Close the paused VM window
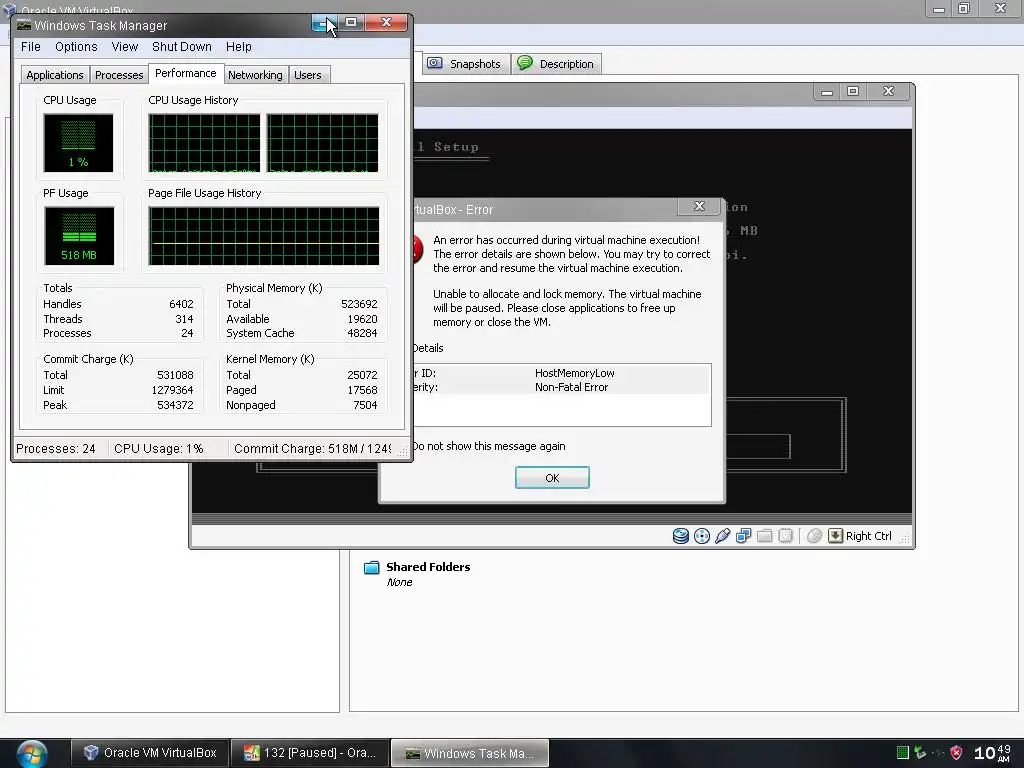The image size is (1024, 768). pos(888,91)
